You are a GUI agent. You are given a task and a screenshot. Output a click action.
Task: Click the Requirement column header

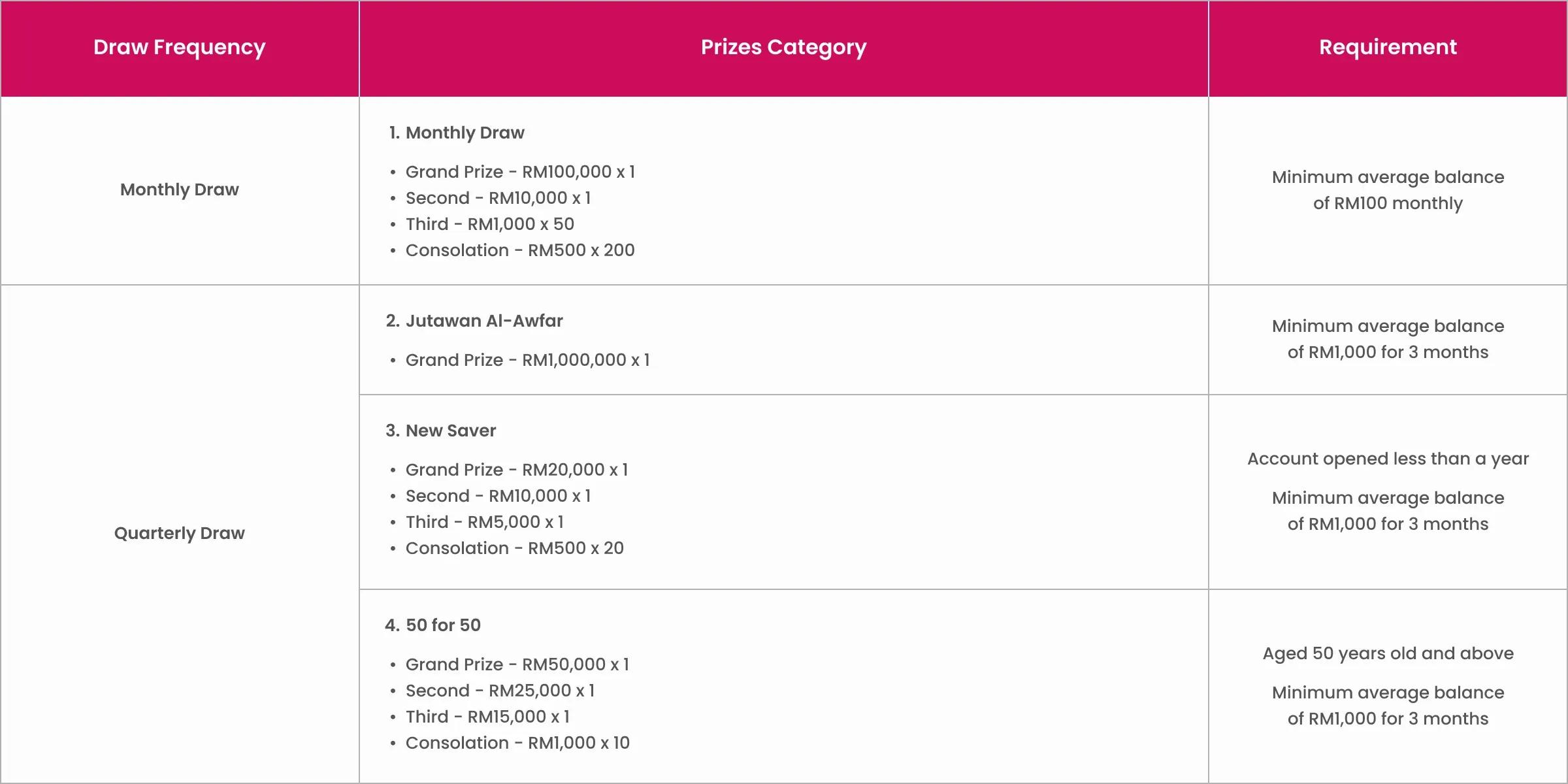[1388, 47]
